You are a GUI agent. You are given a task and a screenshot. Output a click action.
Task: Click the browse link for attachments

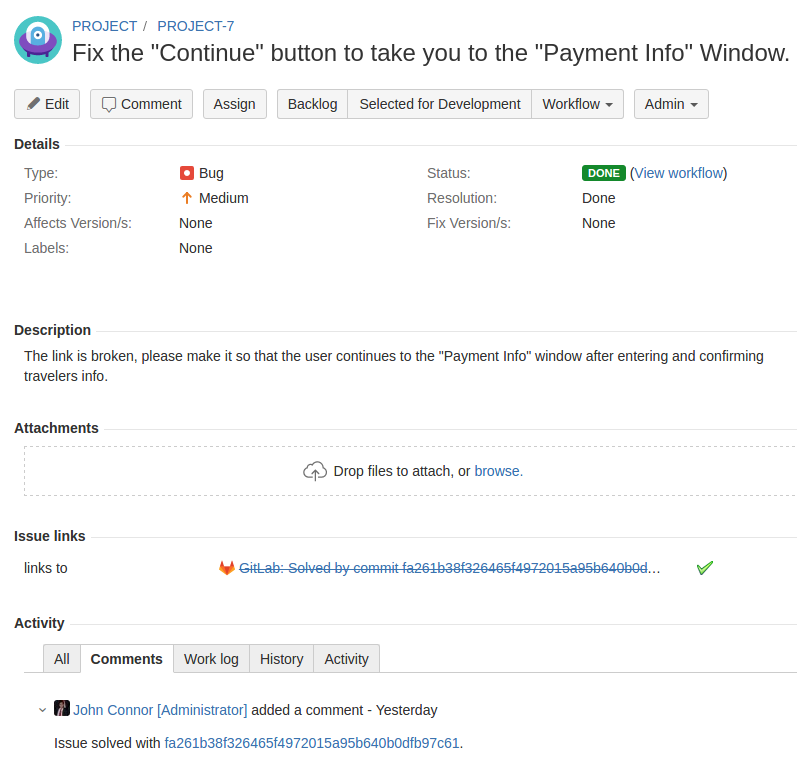tap(498, 471)
